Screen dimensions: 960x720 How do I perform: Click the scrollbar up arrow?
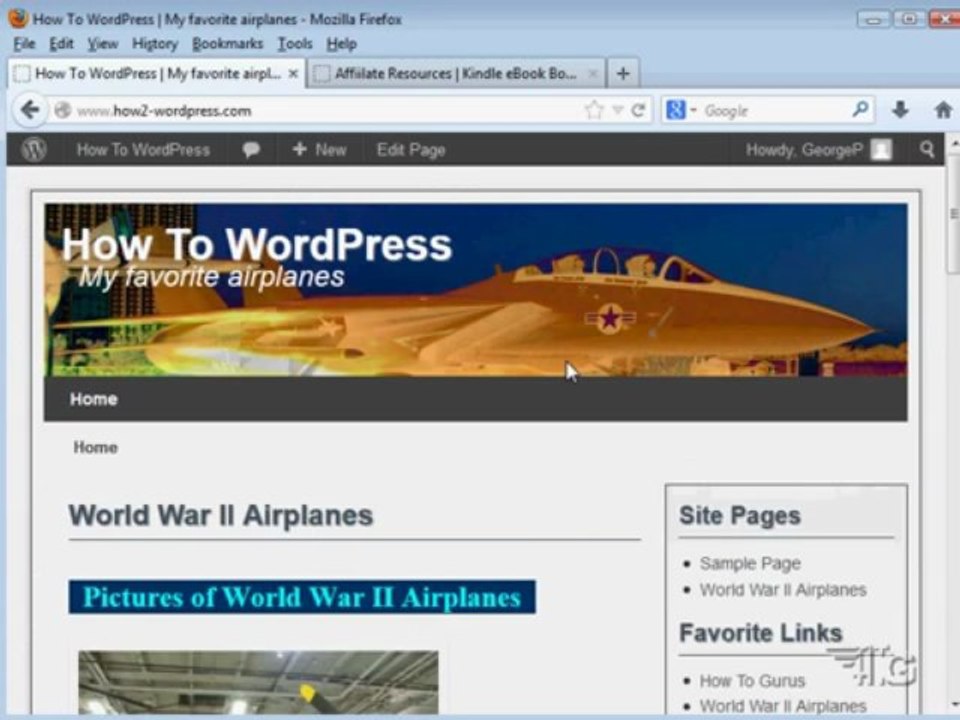click(x=953, y=143)
